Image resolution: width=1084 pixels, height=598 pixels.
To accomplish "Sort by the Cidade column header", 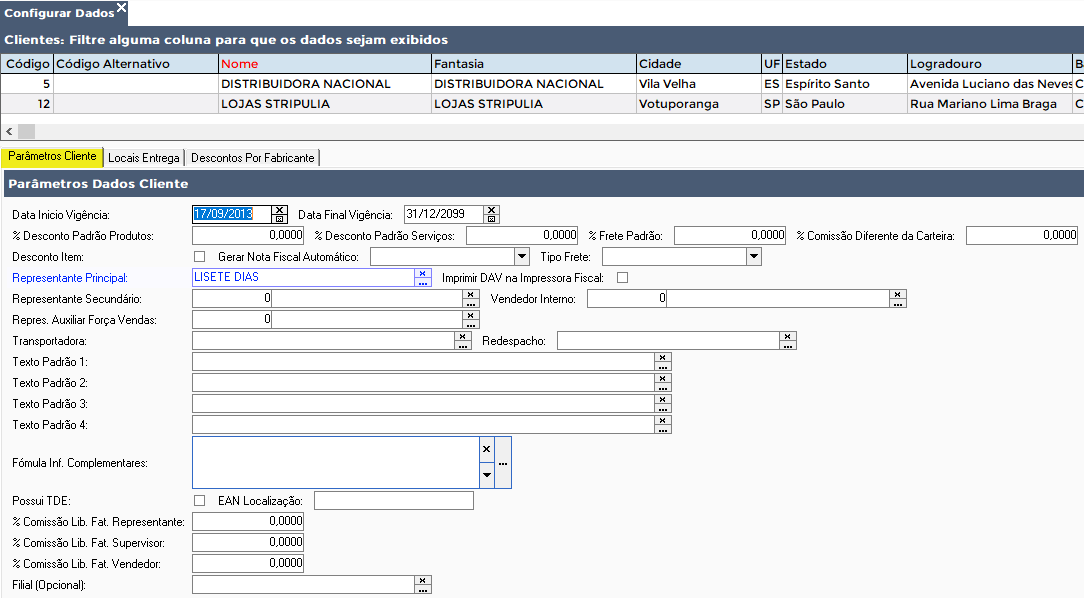I will point(698,64).
